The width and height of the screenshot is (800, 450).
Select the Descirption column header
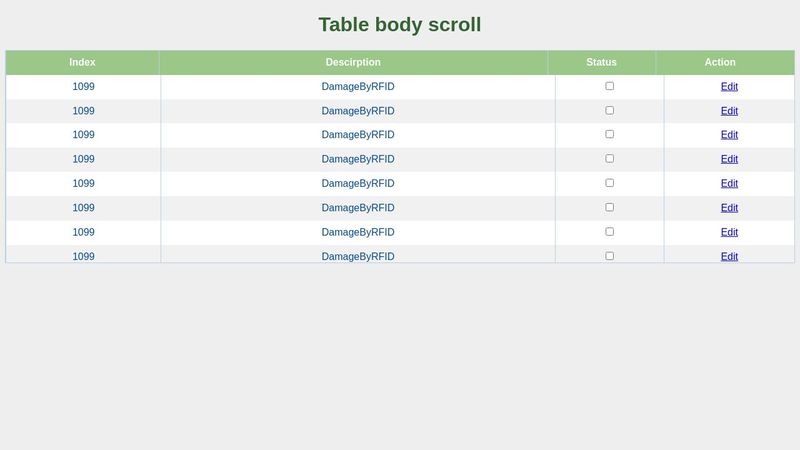353,62
